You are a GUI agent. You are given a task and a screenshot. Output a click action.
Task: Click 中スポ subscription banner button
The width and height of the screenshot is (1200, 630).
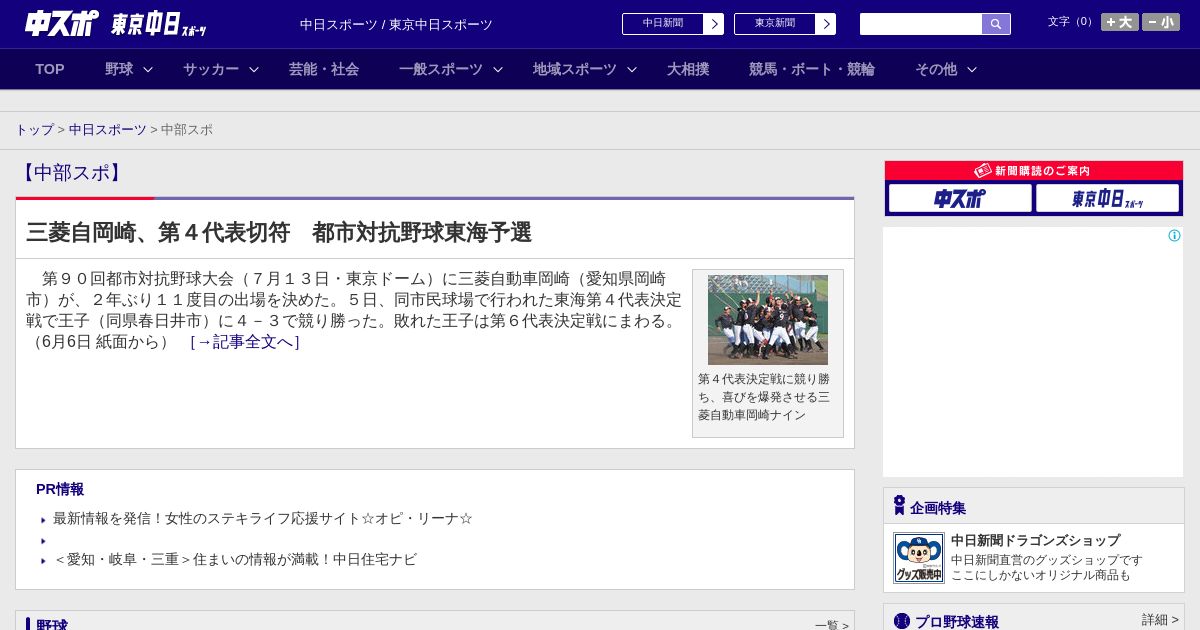(960, 198)
